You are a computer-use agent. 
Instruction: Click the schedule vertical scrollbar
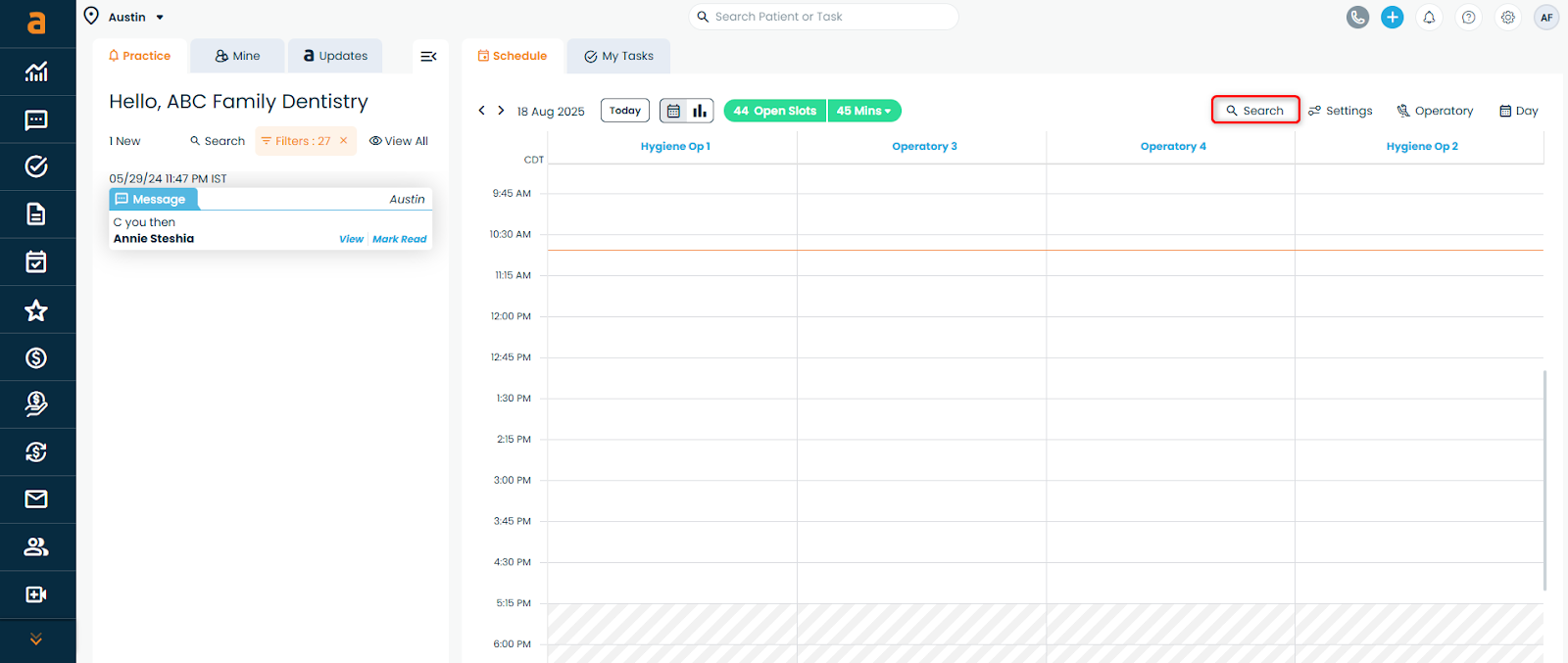(x=1544, y=480)
